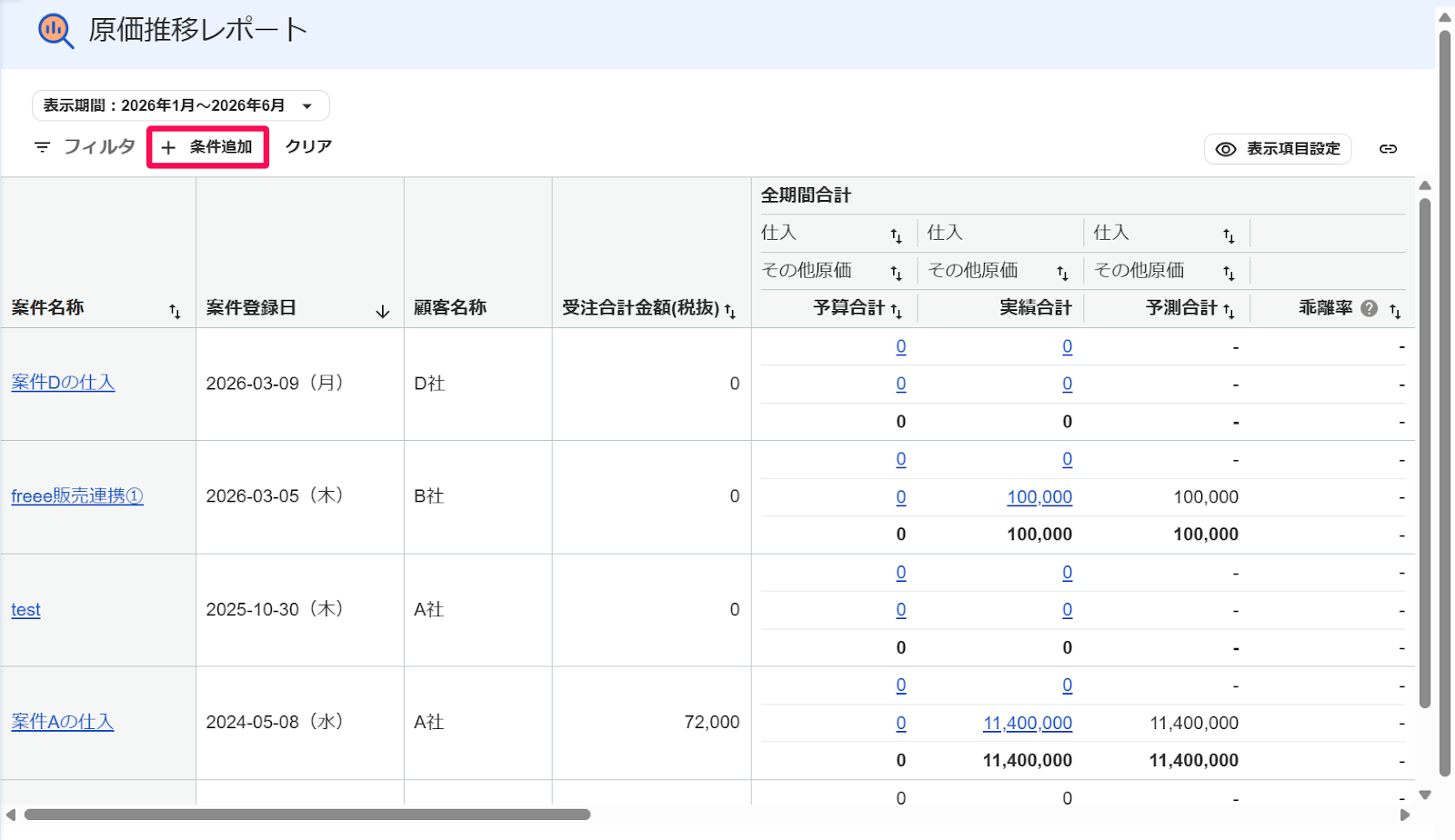1455x840 pixels.
Task: Click 案件Dの仕入 first budget 0 link
Action: 901,346
